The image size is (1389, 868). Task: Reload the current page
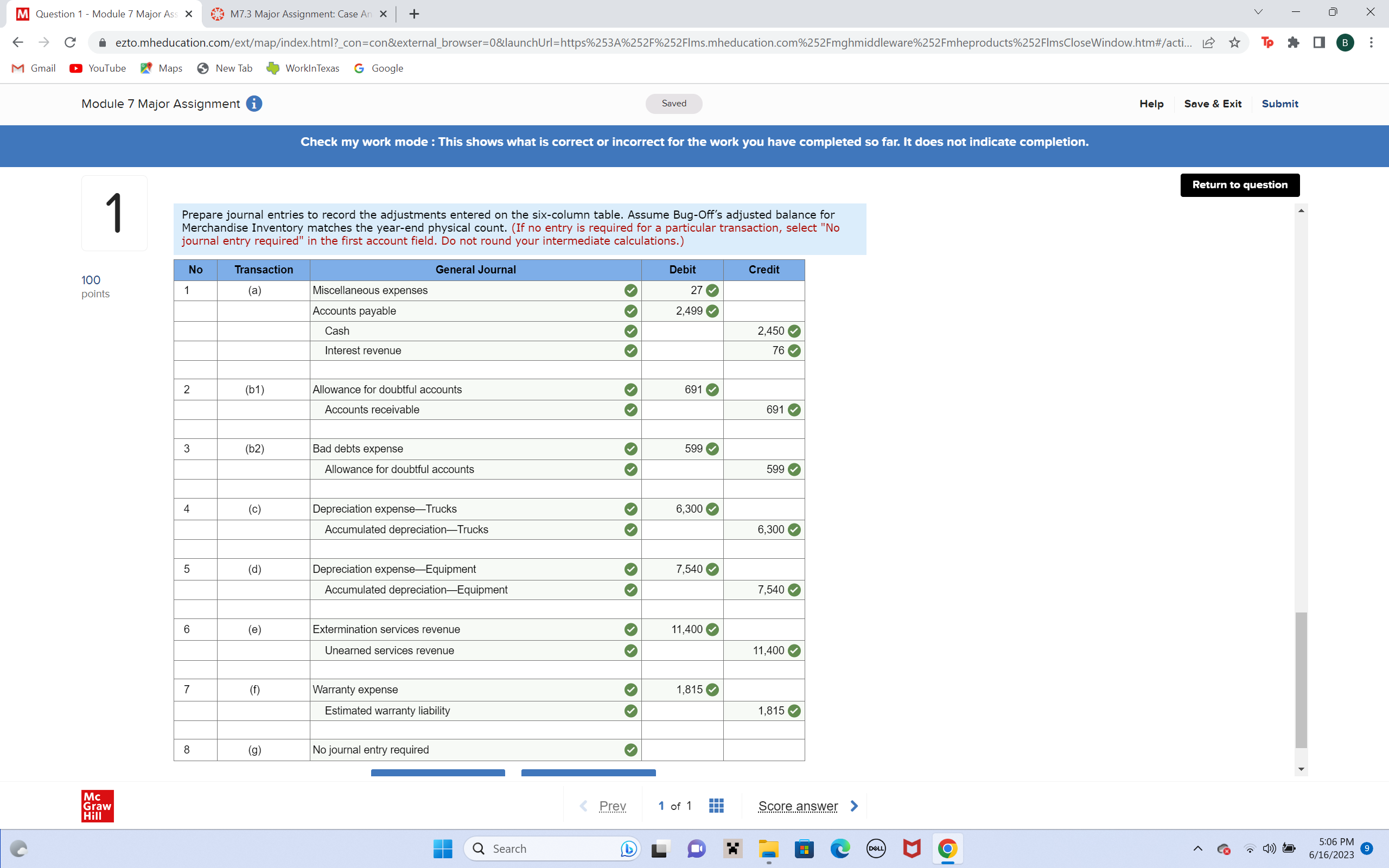tap(70, 42)
